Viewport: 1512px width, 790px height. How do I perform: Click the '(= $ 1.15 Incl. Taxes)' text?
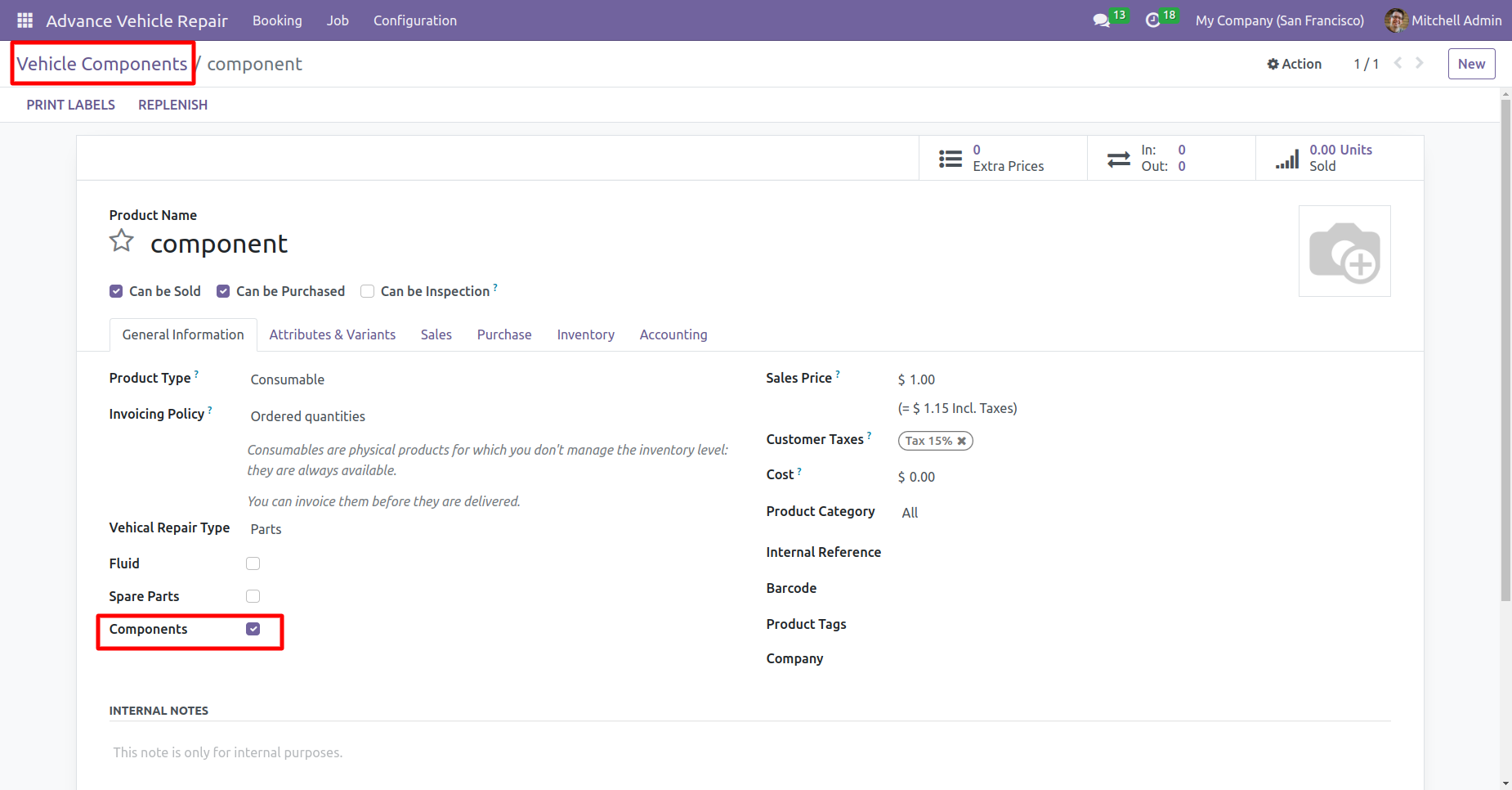pos(958,408)
